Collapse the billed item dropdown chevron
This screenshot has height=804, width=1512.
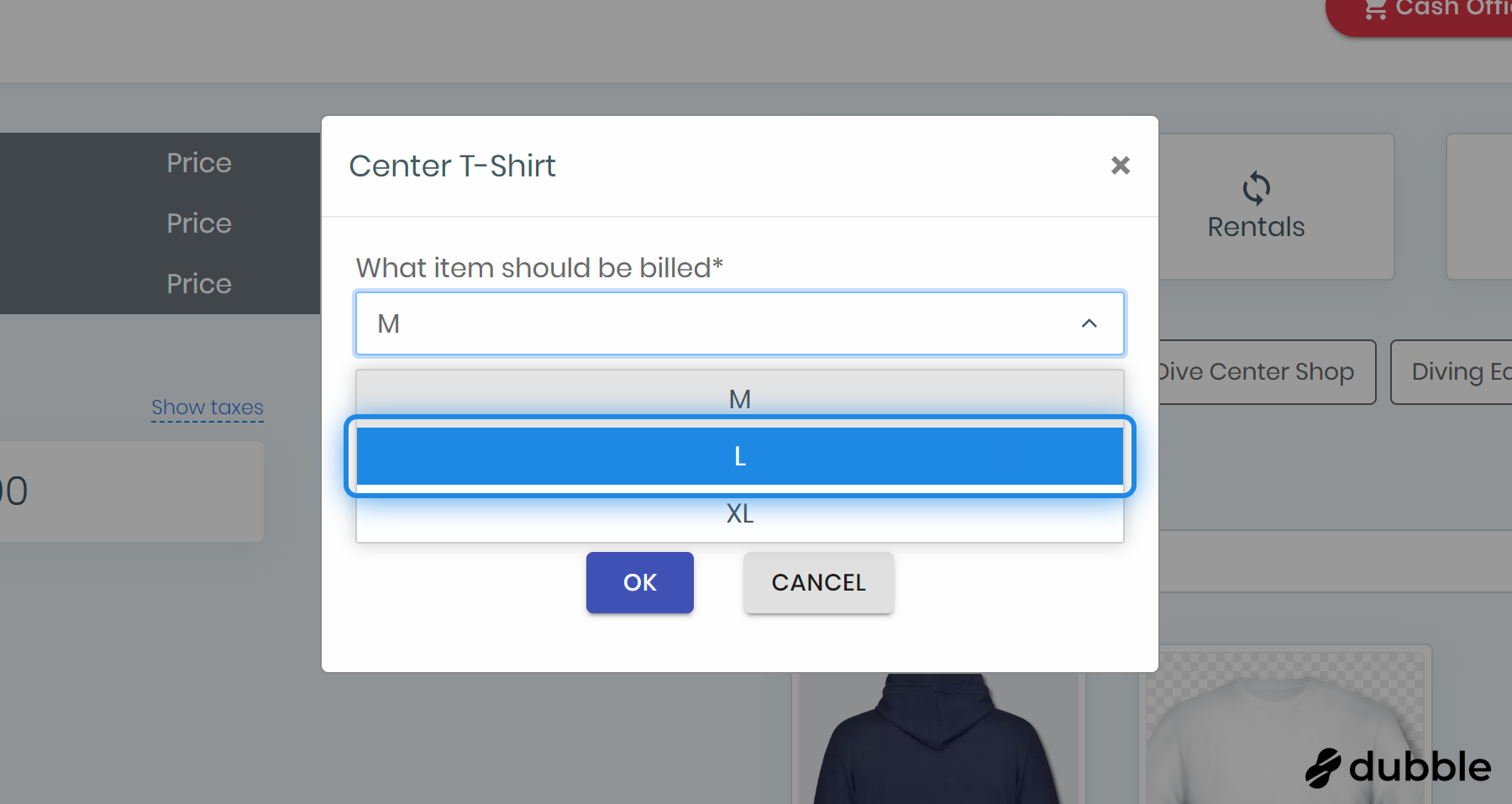pyautogui.click(x=1089, y=323)
